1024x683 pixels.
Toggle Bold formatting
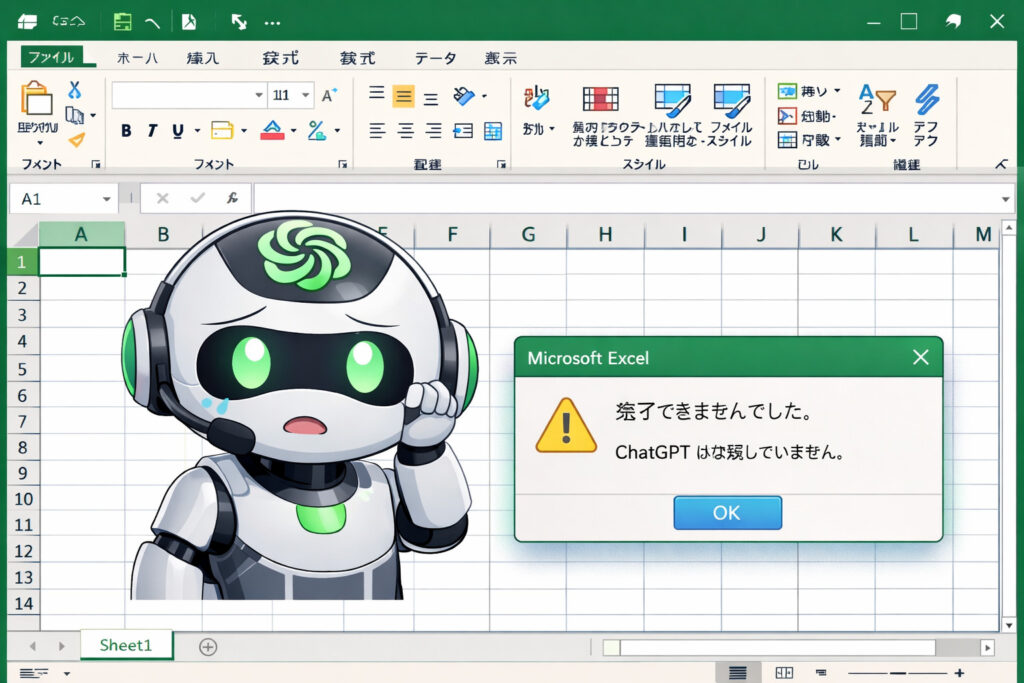[126, 130]
